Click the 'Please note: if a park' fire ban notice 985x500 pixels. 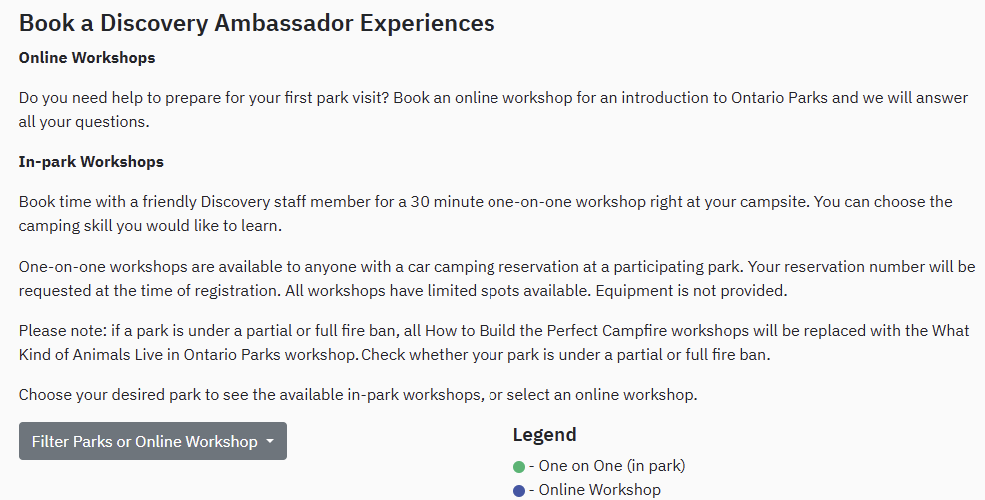(x=494, y=342)
